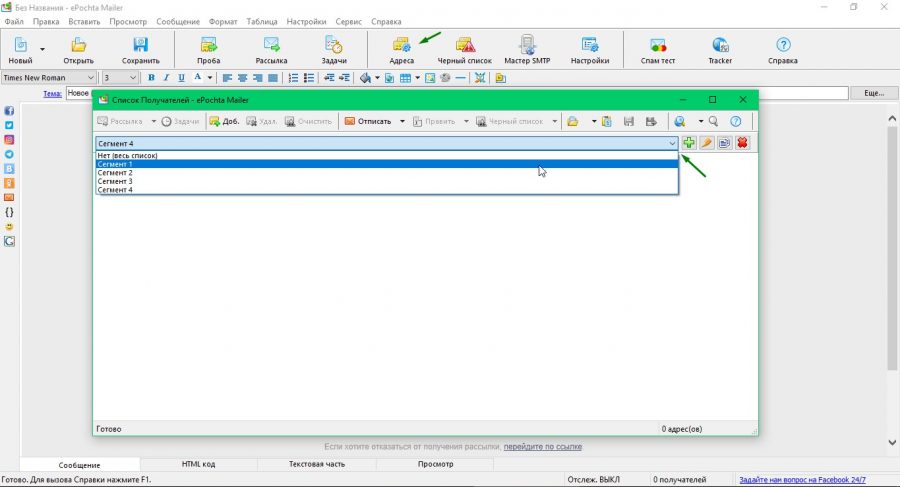This screenshot has width=900, height=487.
Task: Select Сегмент 2 in dropdown list
Action: pos(387,172)
